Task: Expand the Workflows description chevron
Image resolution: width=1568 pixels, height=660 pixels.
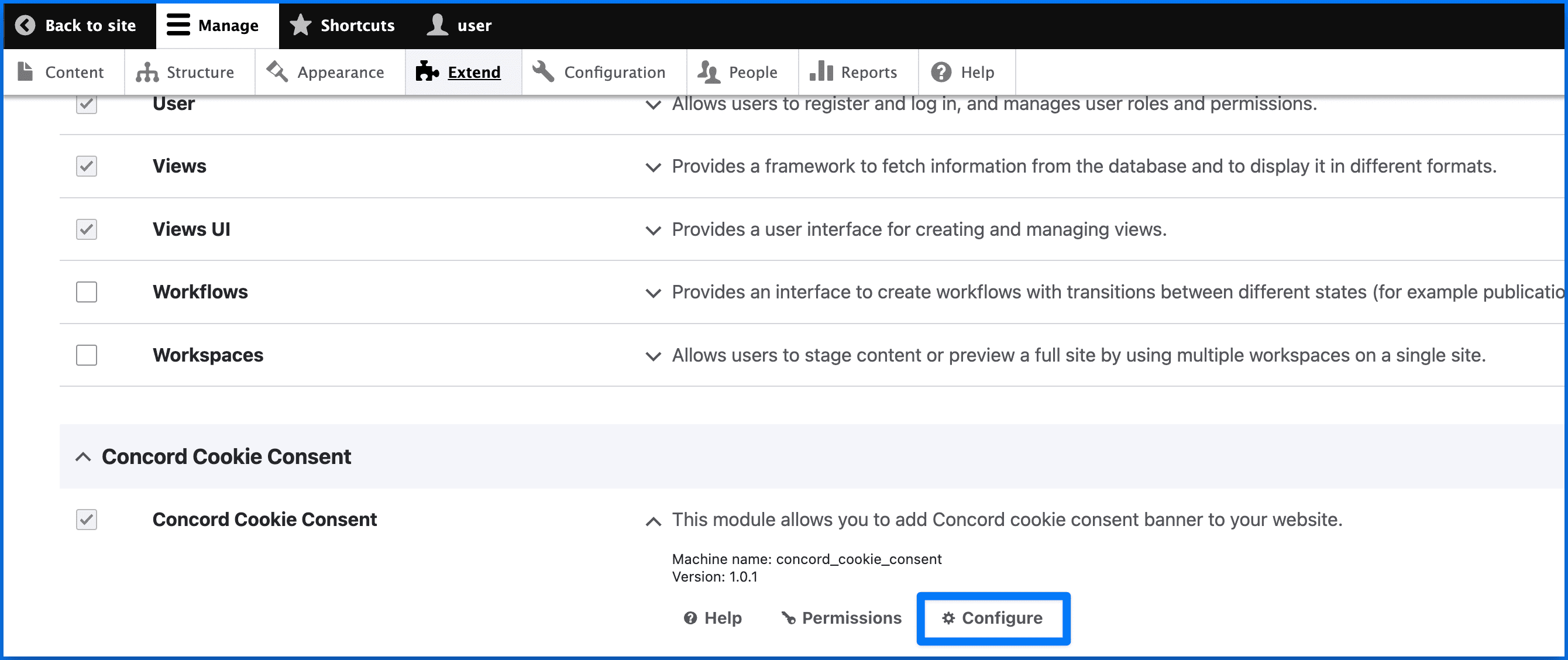Action: point(653,293)
